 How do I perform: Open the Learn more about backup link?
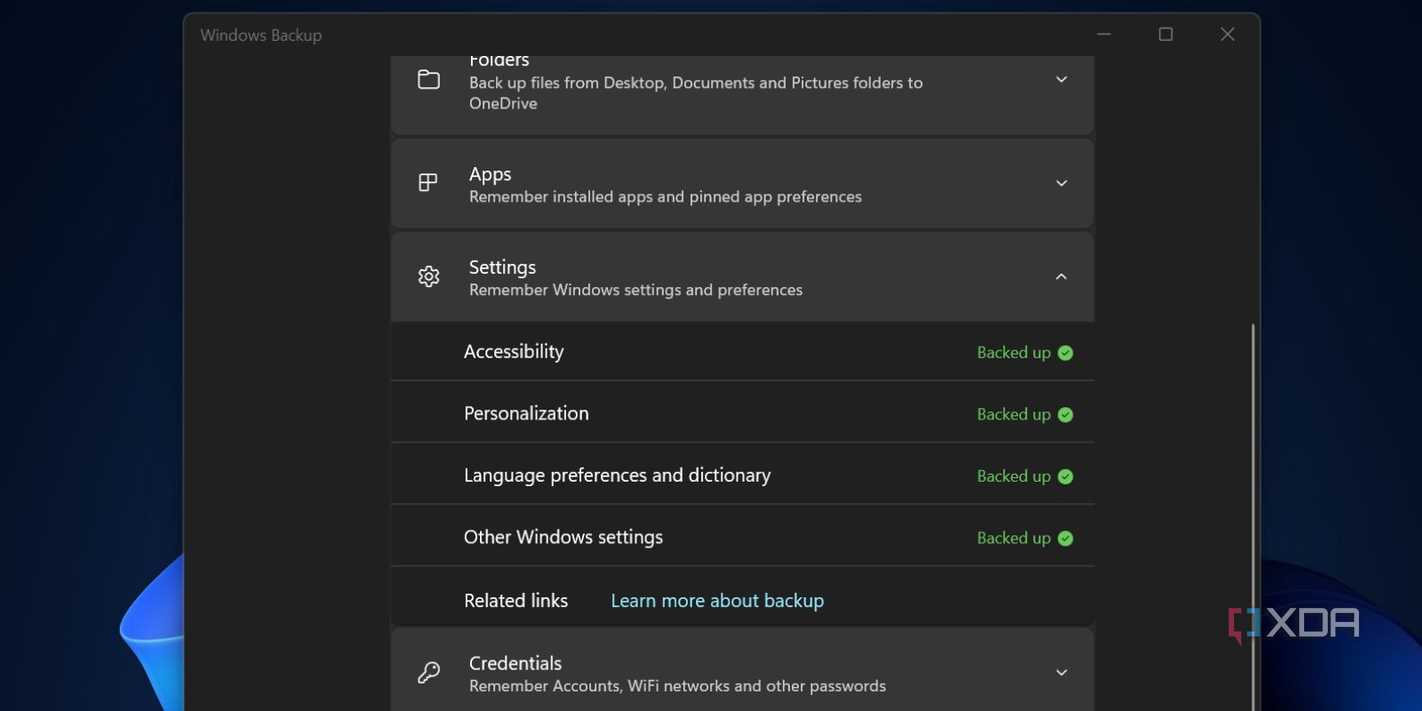point(717,600)
